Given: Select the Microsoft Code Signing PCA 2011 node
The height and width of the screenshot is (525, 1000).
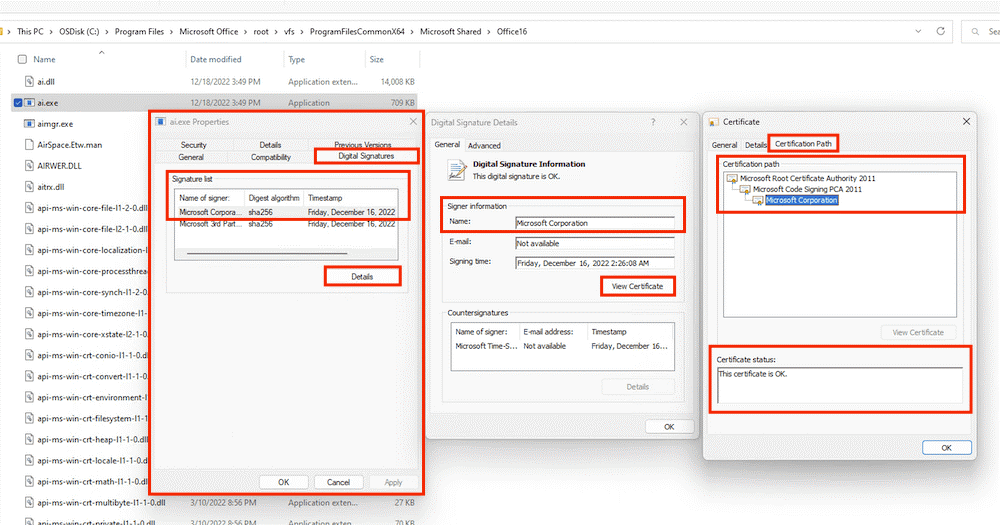Looking at the screenshot, I should (807, 189).
